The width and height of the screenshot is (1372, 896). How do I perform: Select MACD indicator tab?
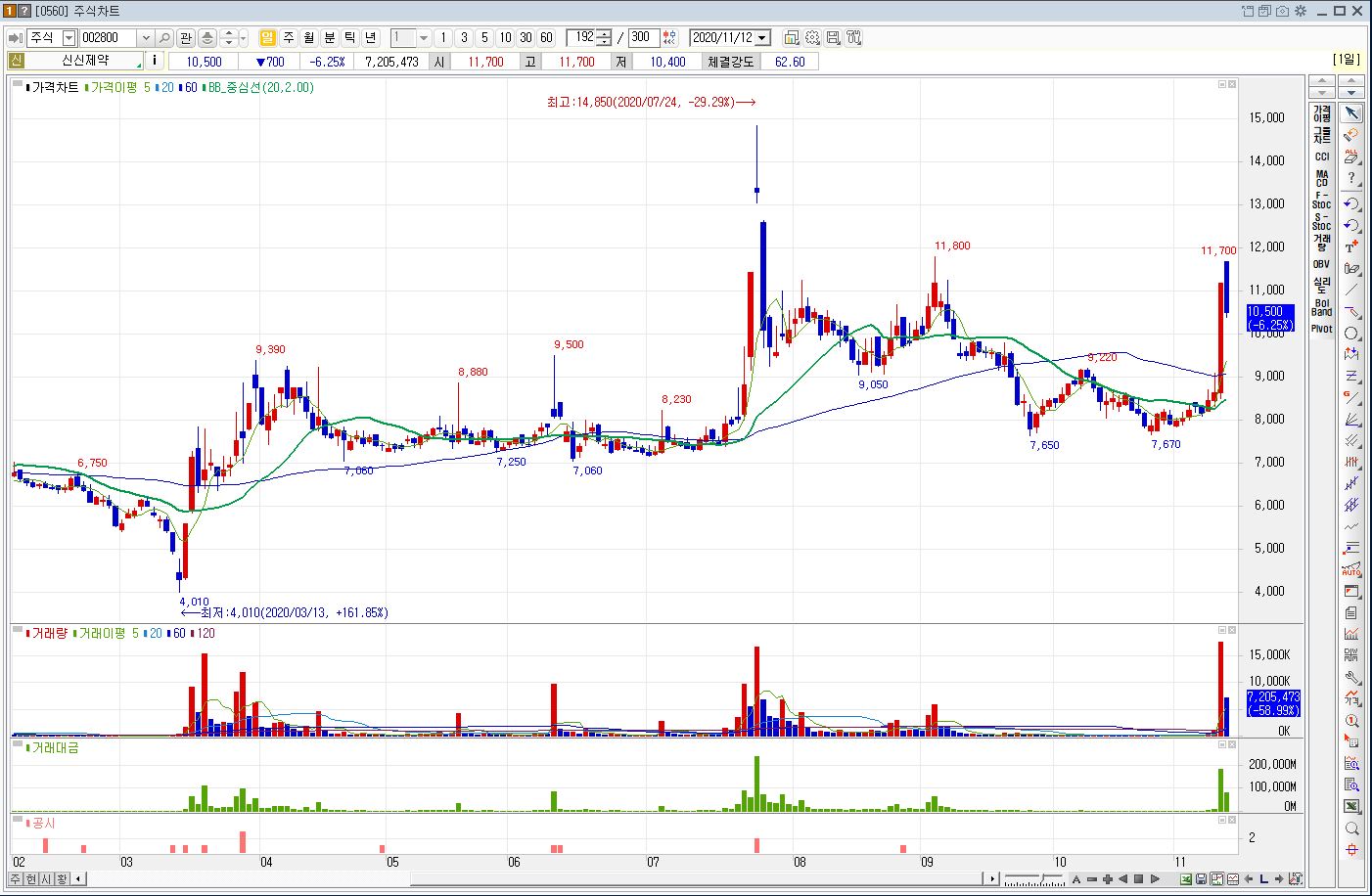click(x=1322, y=178)
